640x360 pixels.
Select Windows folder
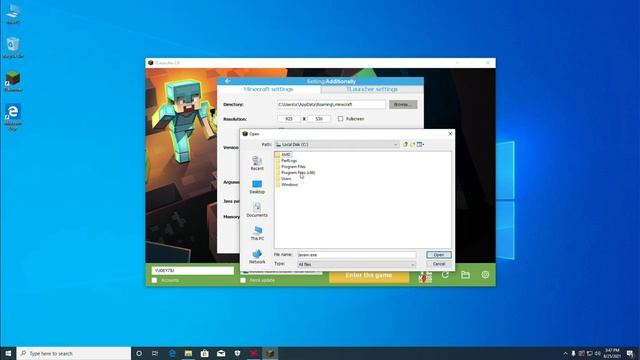[x=287, y=184]
